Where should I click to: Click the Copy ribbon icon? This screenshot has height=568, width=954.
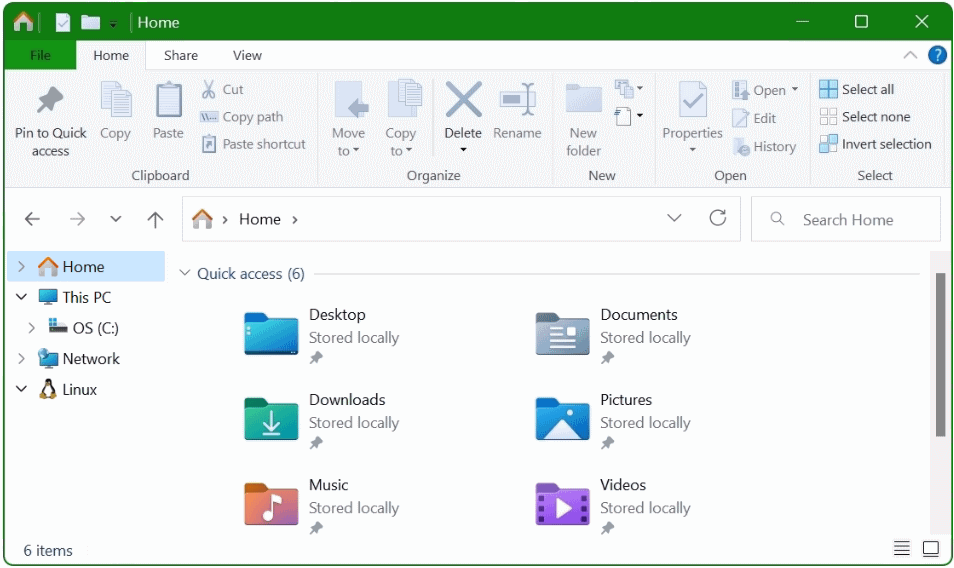coord(116,99)
